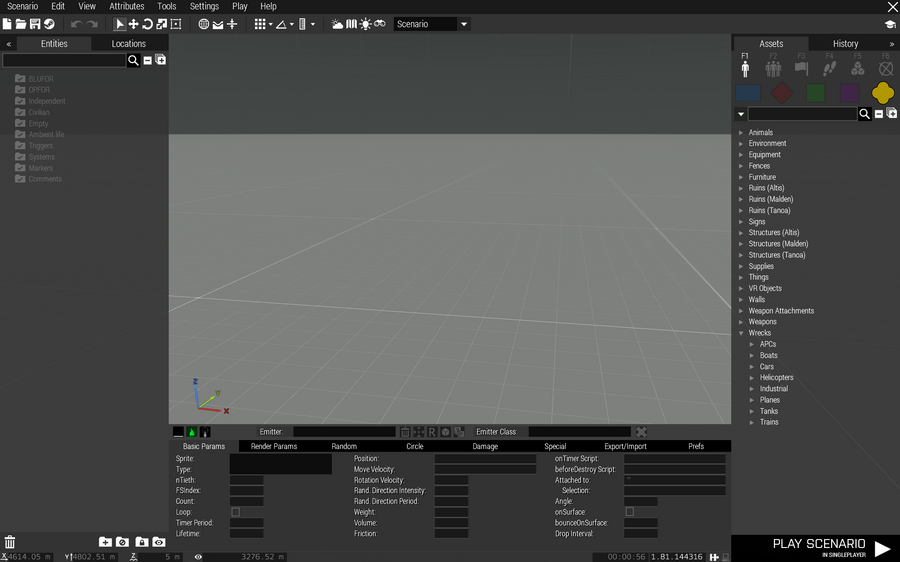Open the translation grid dropdown arrow
Screen dimensions: 900x562
(x=271, y=24)
